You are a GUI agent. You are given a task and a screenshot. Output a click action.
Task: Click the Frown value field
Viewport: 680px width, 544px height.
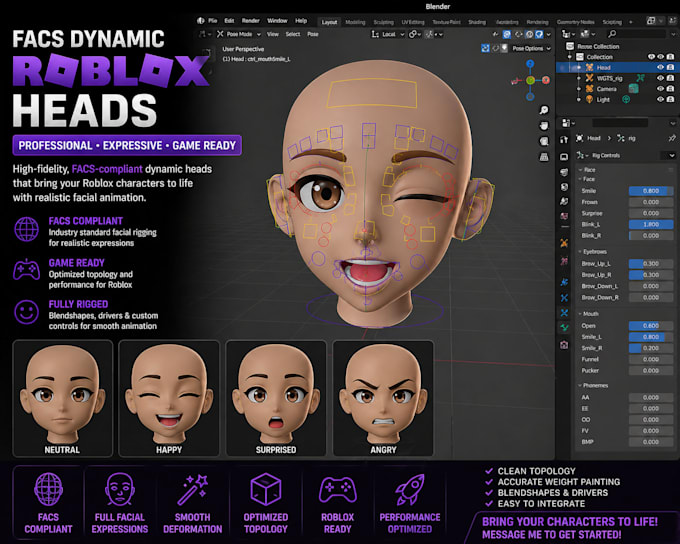click(651, 202)
